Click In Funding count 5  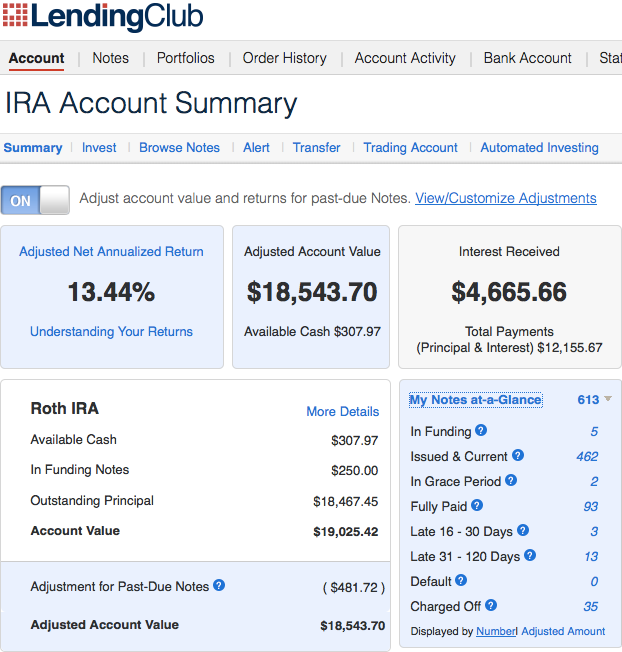594,432
